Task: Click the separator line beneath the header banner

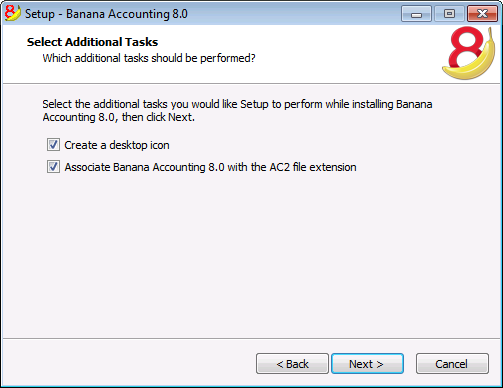Action: [x=252, y=83]
